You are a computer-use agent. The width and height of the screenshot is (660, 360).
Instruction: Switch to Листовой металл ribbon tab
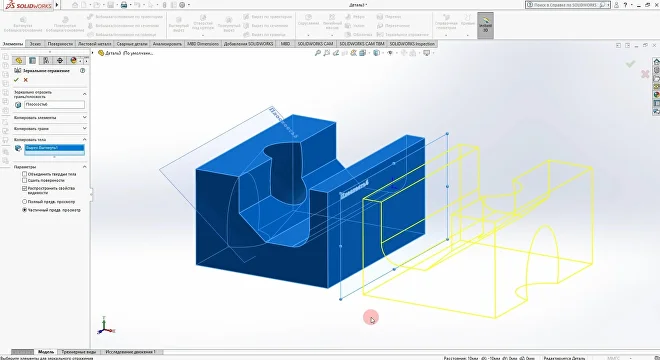95,44
